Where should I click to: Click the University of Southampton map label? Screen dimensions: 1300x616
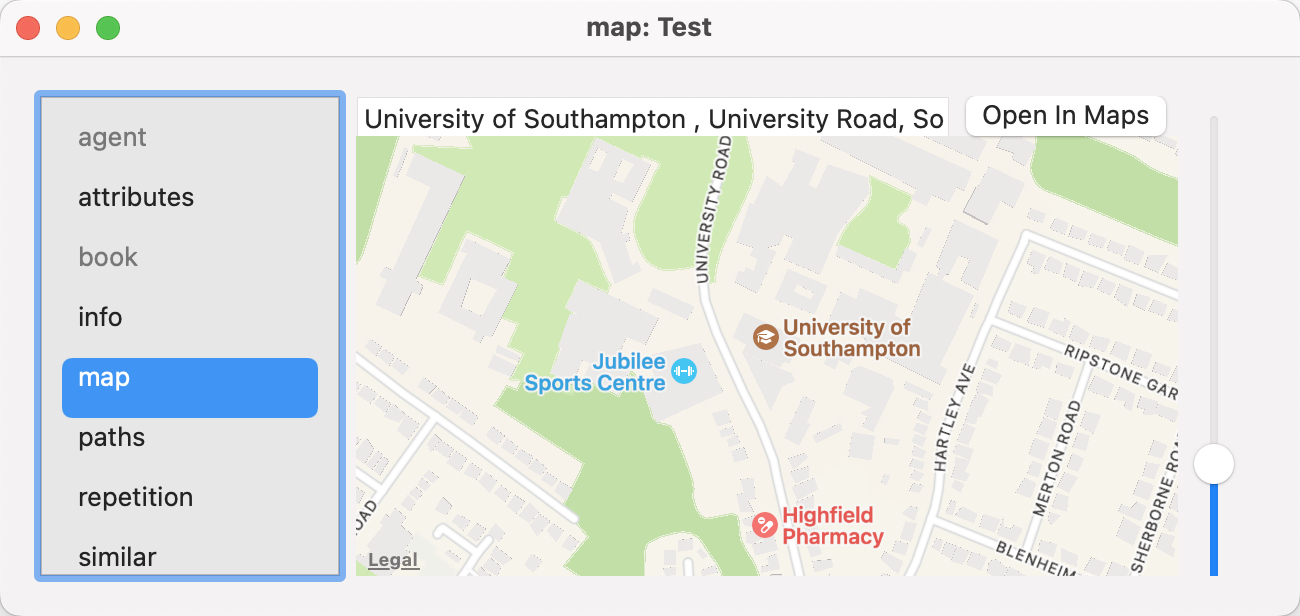(850, 338)
